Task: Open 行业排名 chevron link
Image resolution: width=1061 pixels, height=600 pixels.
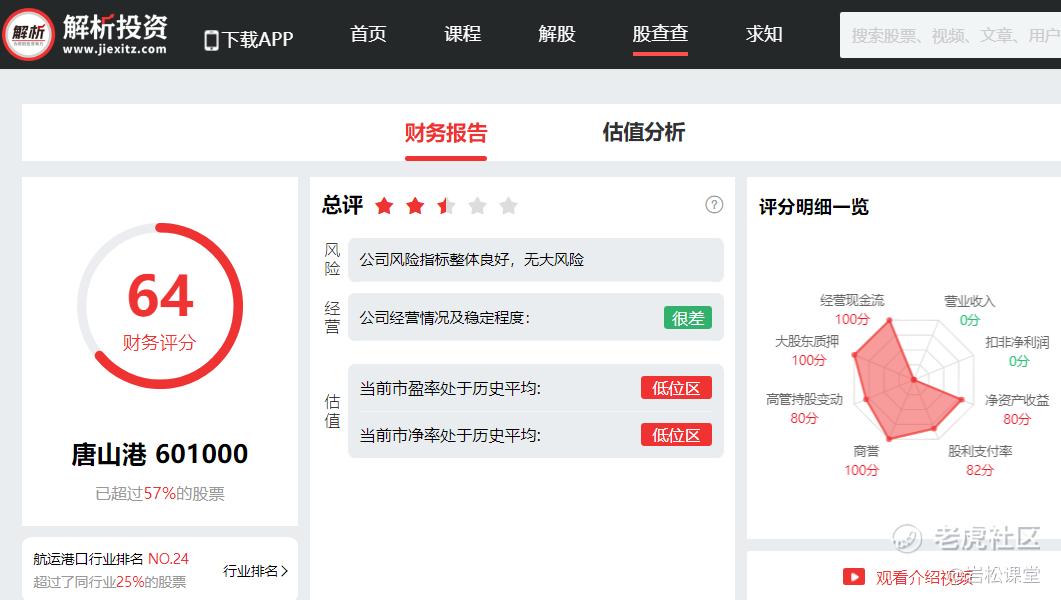Action: click(256, 571)
